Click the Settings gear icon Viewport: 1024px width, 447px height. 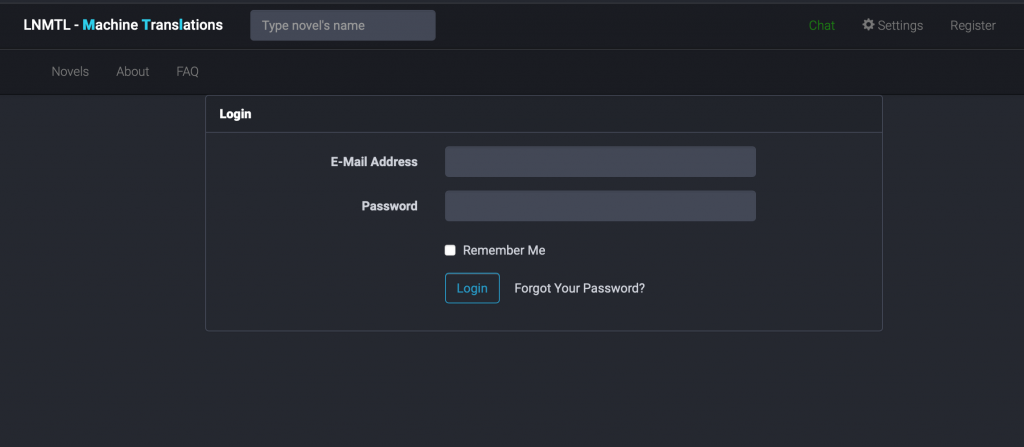pyautogui.click(x=868, y=25)
